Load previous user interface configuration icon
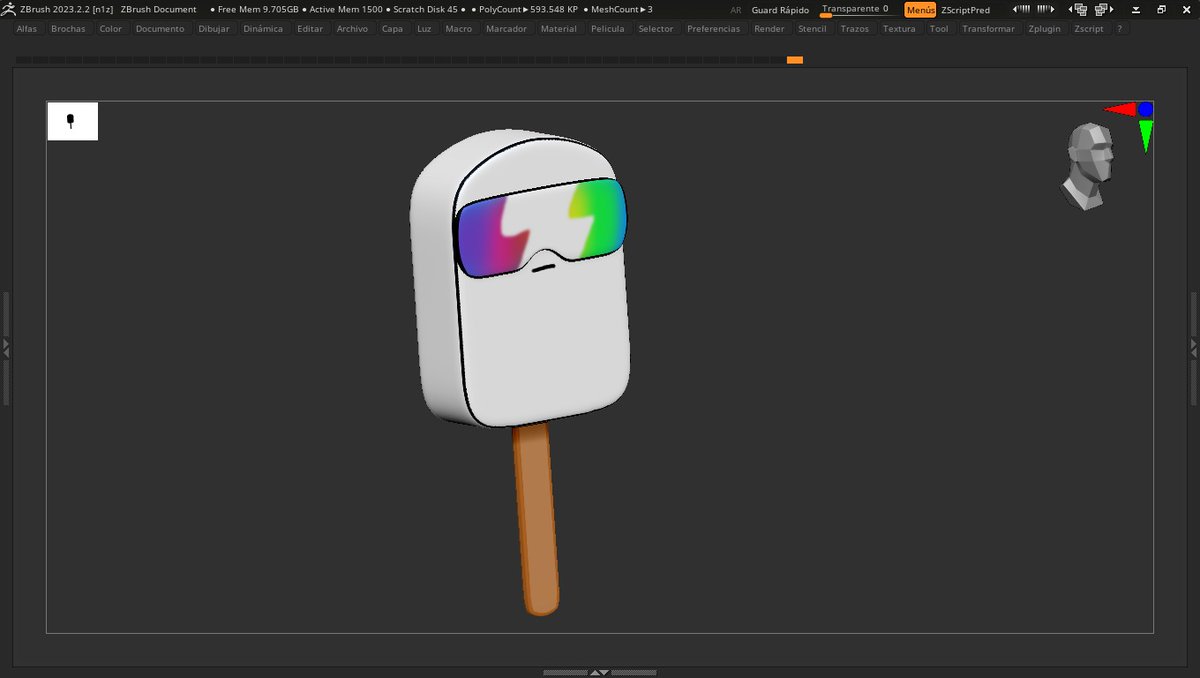 (1078, 9)
